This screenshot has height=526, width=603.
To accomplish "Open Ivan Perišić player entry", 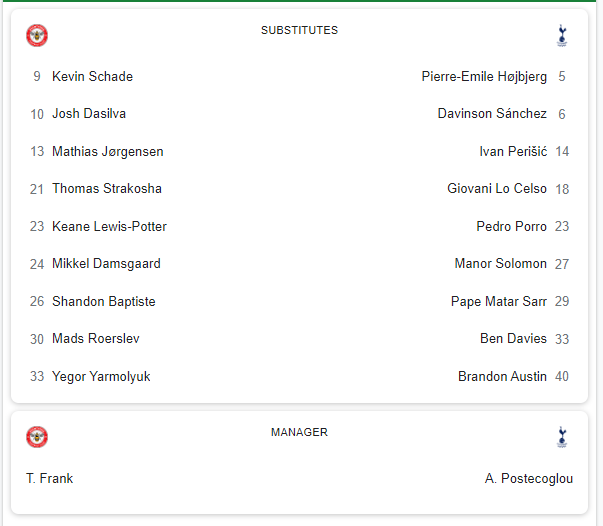I will [x=513, y=151].
